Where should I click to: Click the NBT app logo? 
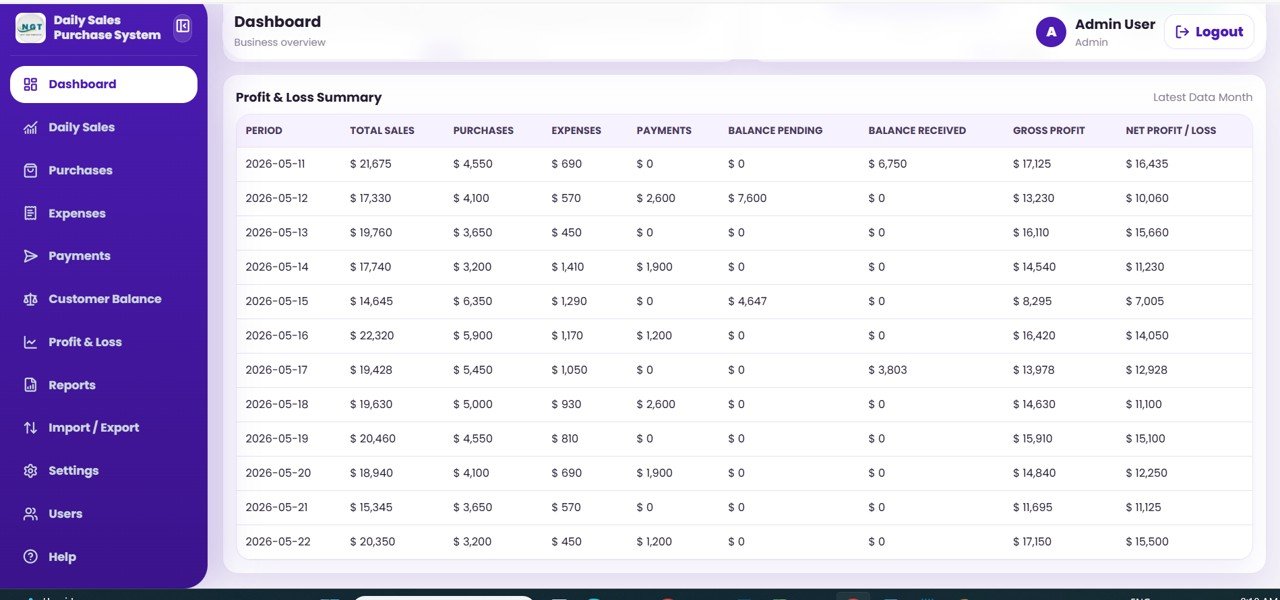click(30, 28)
